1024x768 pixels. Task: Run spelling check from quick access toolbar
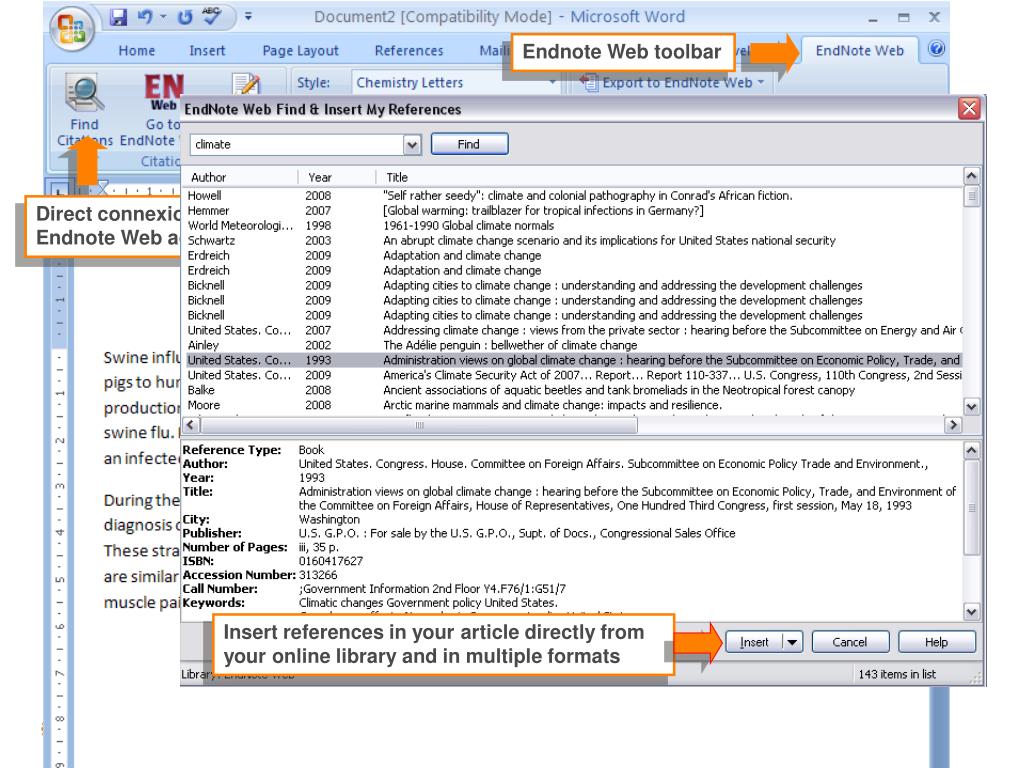(x=212, y=16)
